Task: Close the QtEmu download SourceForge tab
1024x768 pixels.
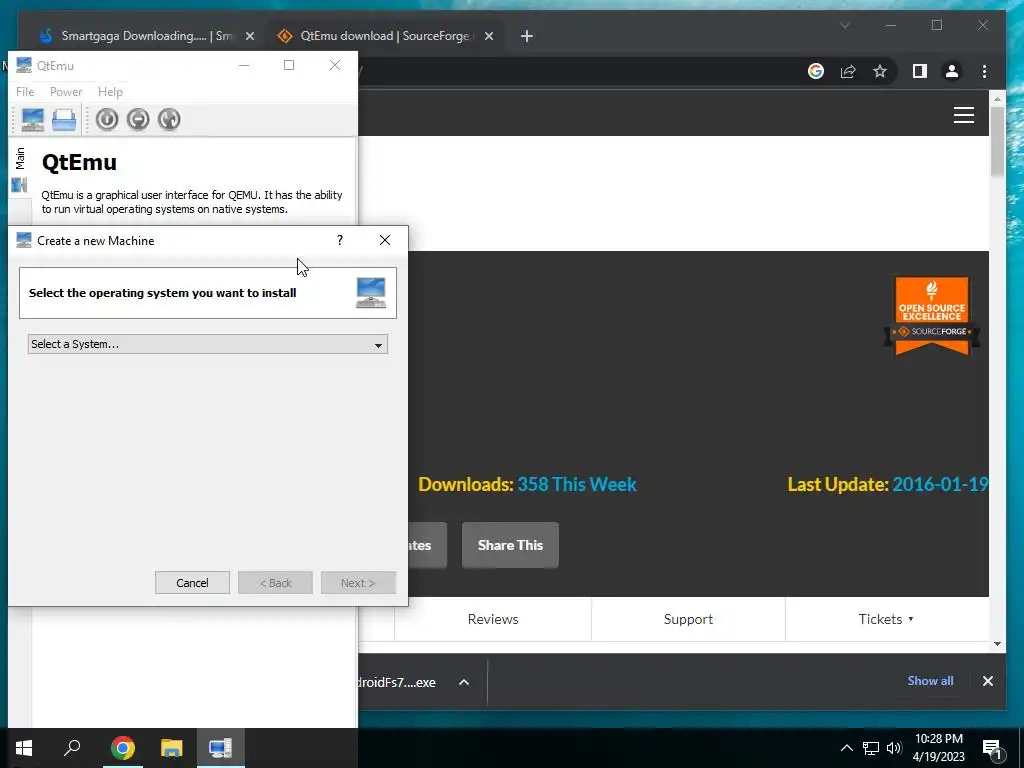Action: point(488,36)
